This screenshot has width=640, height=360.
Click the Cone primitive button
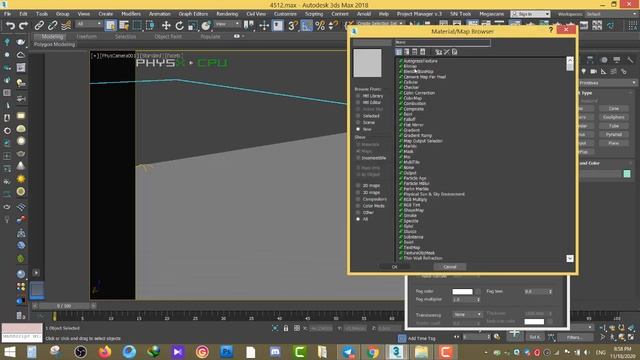[x=614, y=109]
